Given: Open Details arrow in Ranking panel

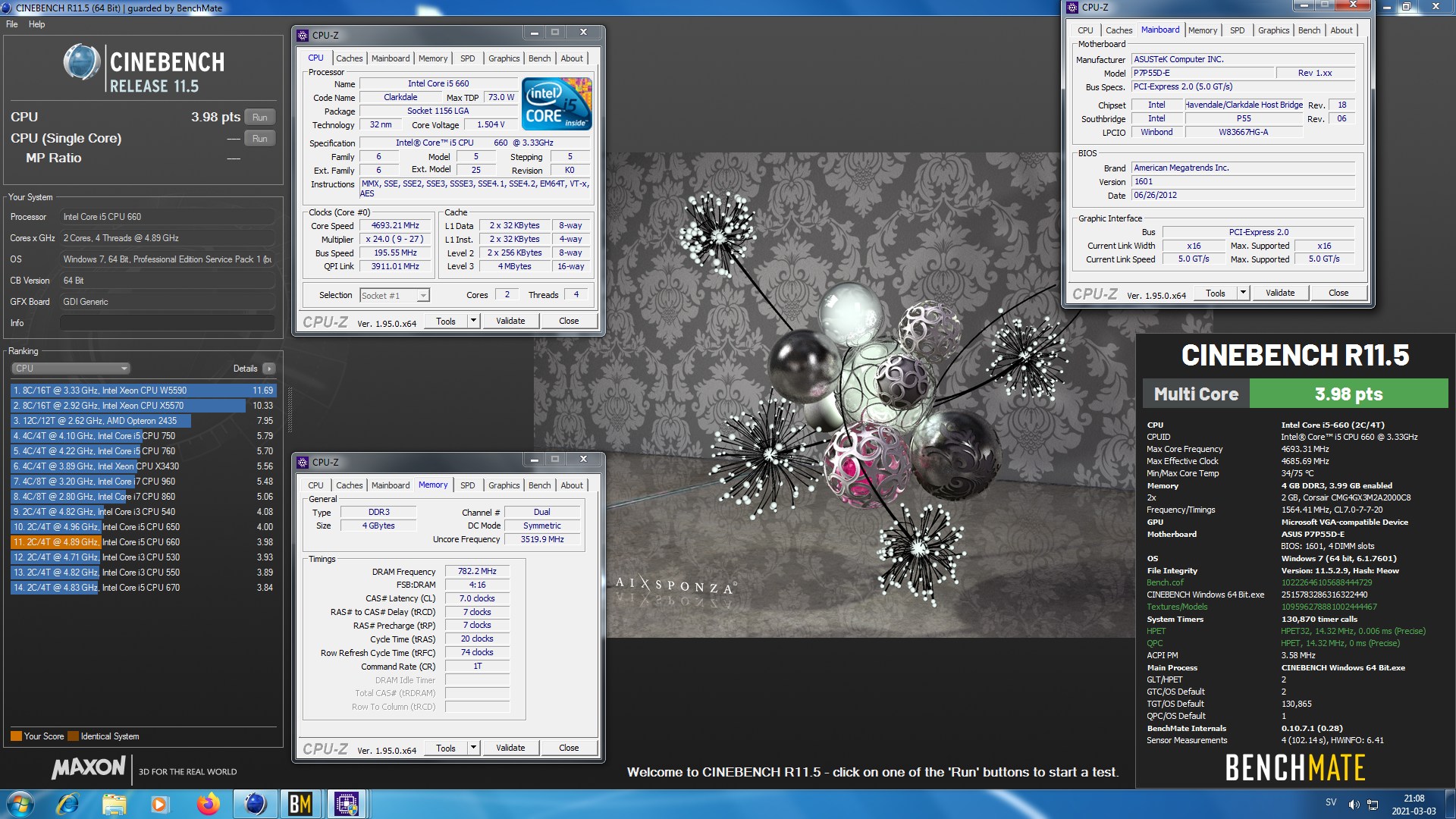Looking at the screenshot, I should (x=268, y=369).
